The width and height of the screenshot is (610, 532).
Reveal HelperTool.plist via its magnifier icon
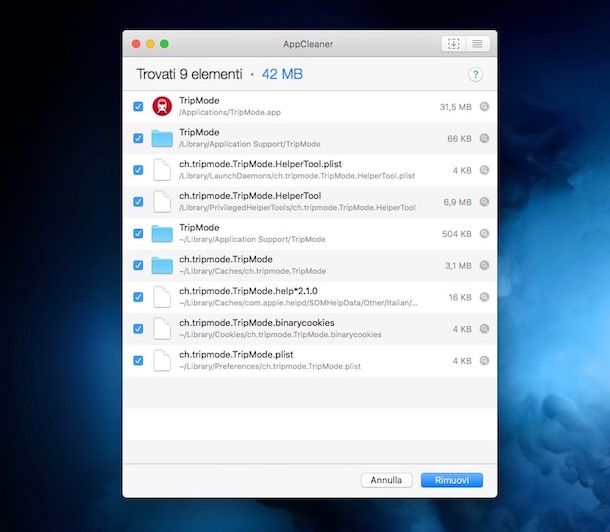pos(484,170)
